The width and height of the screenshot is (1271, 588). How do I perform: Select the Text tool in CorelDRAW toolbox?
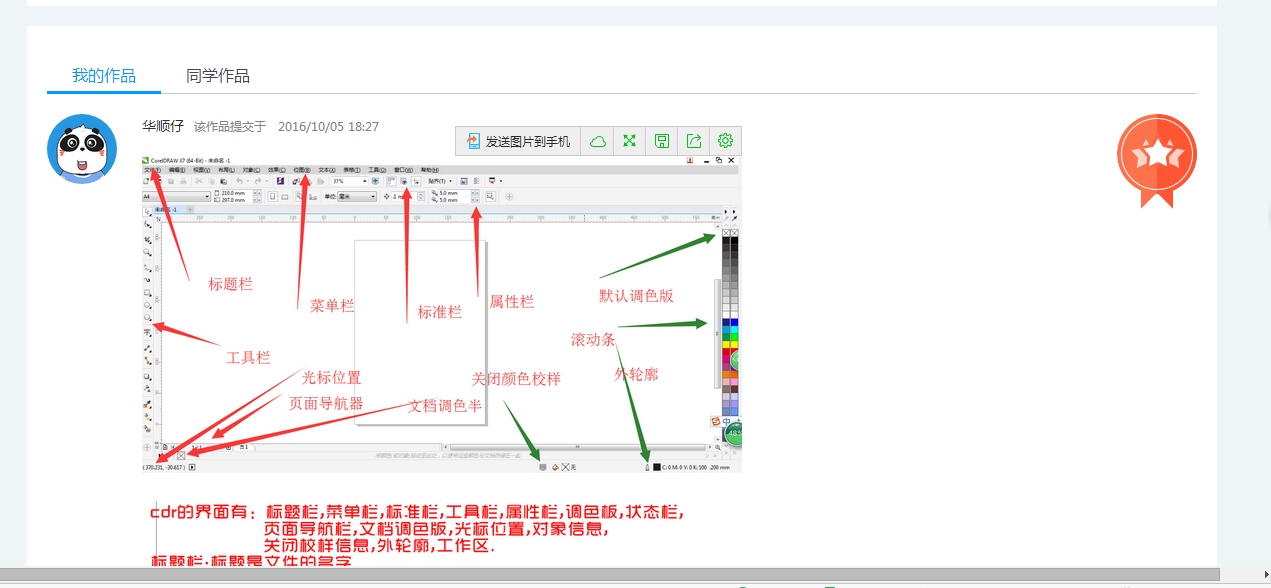pyautogui.click(x=148, y=332)
